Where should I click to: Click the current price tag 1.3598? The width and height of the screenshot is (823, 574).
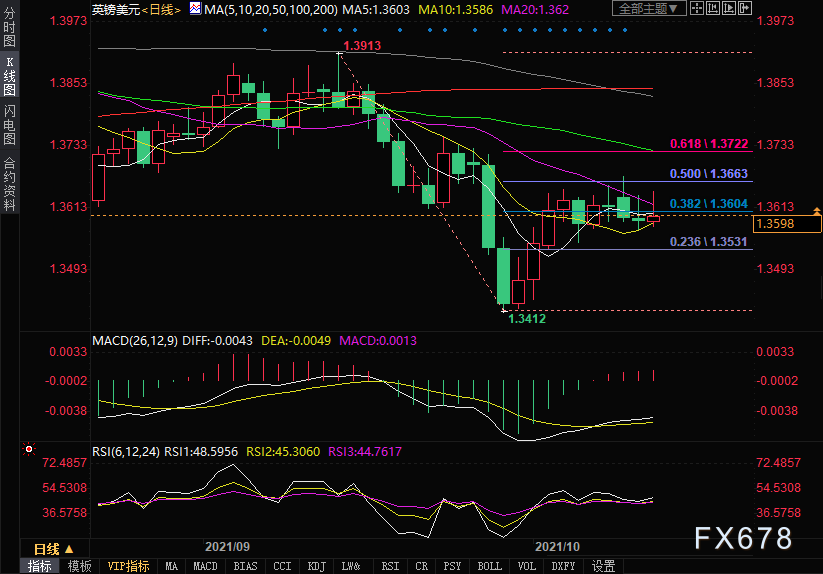(x=787, y=224)
